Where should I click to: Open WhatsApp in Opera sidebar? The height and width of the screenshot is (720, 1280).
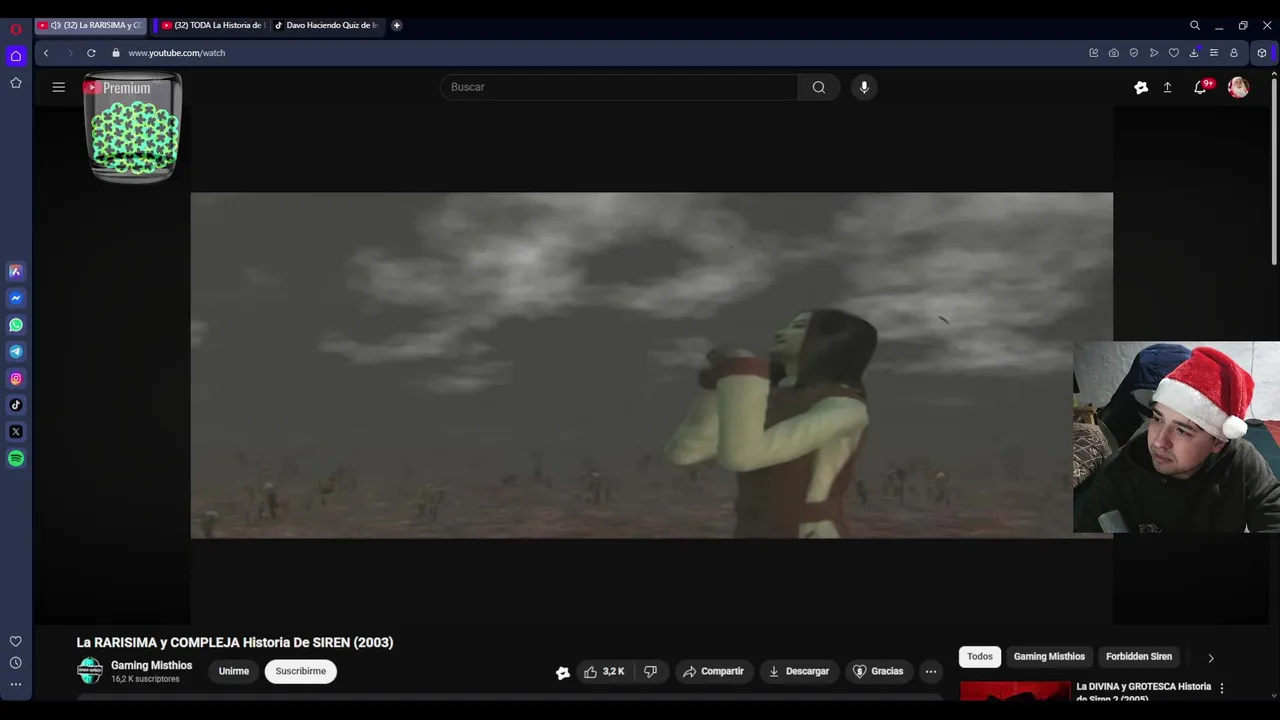pyautogui.click(x=16, y=325)
